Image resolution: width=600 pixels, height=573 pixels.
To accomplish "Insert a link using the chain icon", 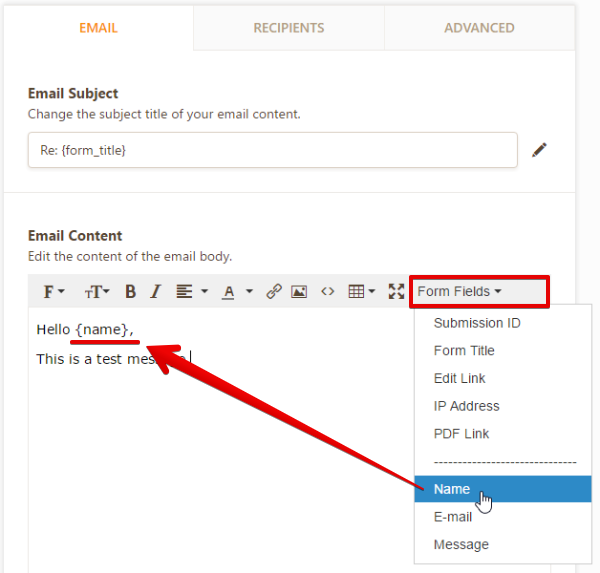I will click(x=274, y=292).
